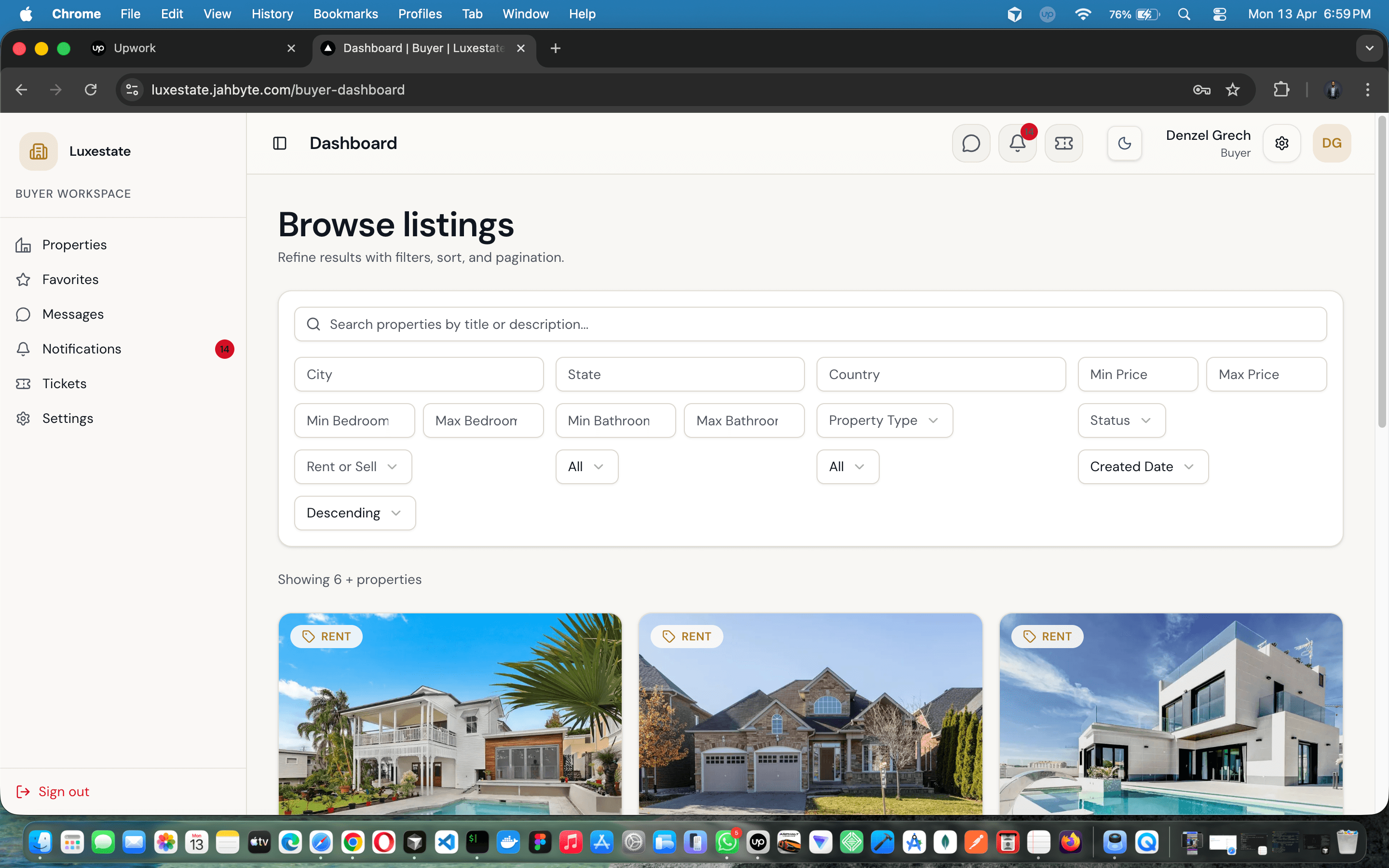Open the Rent or Sell dropdown
The image size is (1389, 868).
353,466
